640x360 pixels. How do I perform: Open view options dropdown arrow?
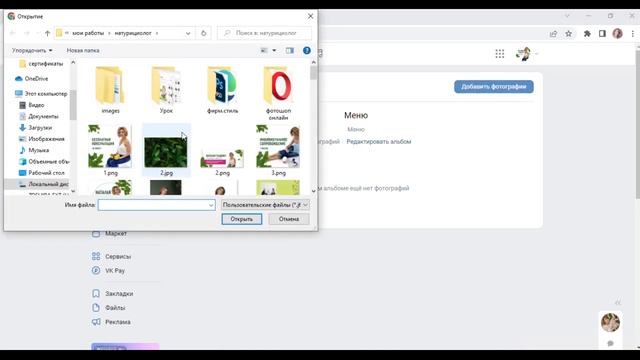coord(274,51)
